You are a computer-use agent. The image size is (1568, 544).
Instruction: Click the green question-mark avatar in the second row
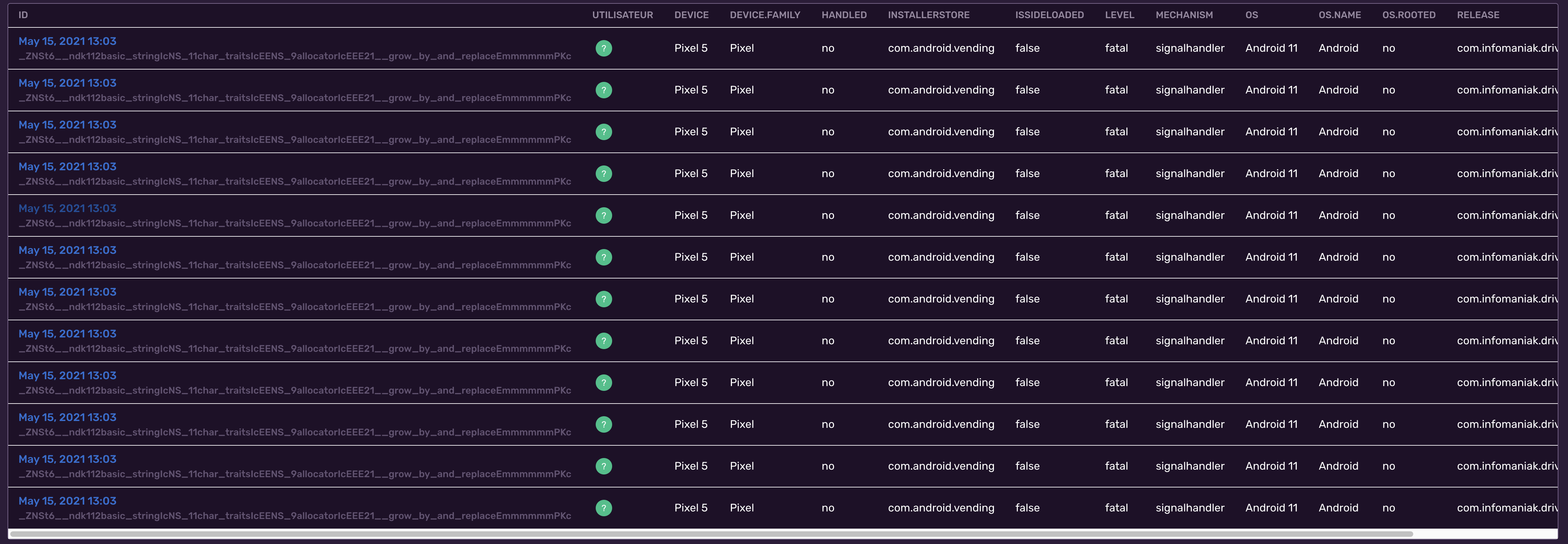pos(603,89)
